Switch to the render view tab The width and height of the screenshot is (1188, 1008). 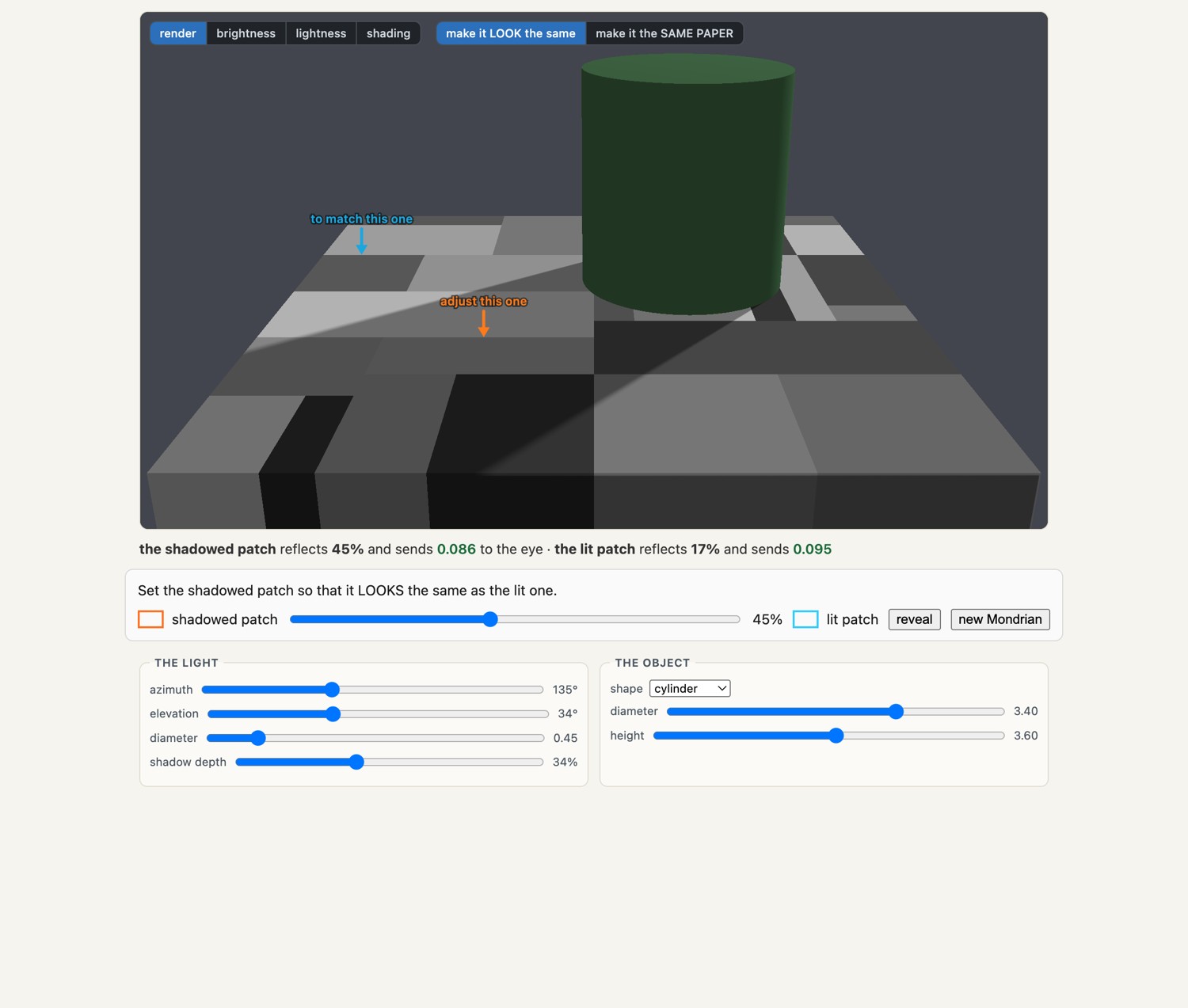point(177,33)
